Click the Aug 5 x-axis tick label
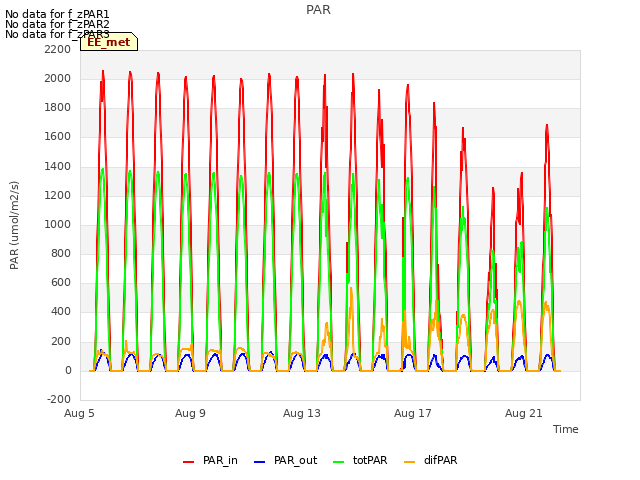This screenshot has width=640, height=480. point(79,413)
